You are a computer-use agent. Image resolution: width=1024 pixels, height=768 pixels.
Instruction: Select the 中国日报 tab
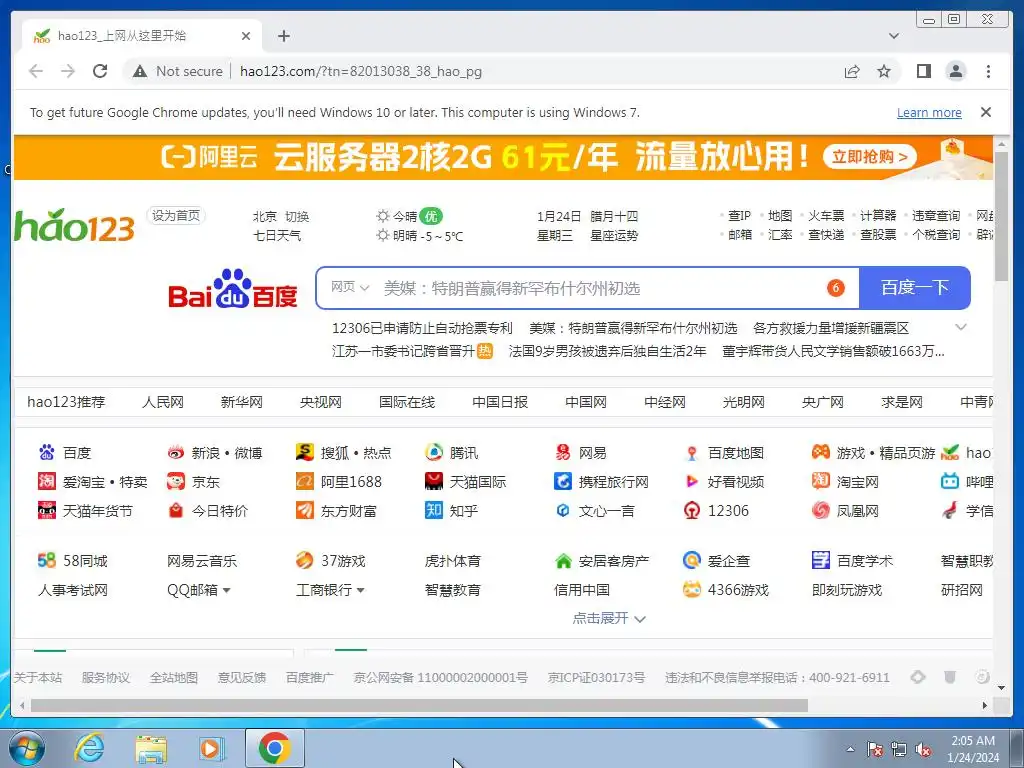[x=500, y=402]
